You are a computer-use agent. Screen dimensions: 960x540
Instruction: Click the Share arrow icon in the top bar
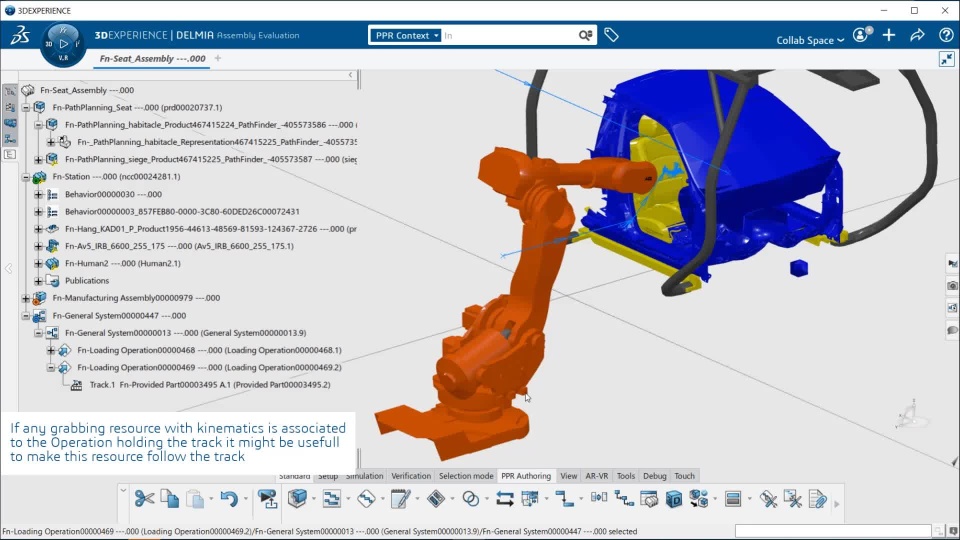pyautogui.click(x=917, y=36)
